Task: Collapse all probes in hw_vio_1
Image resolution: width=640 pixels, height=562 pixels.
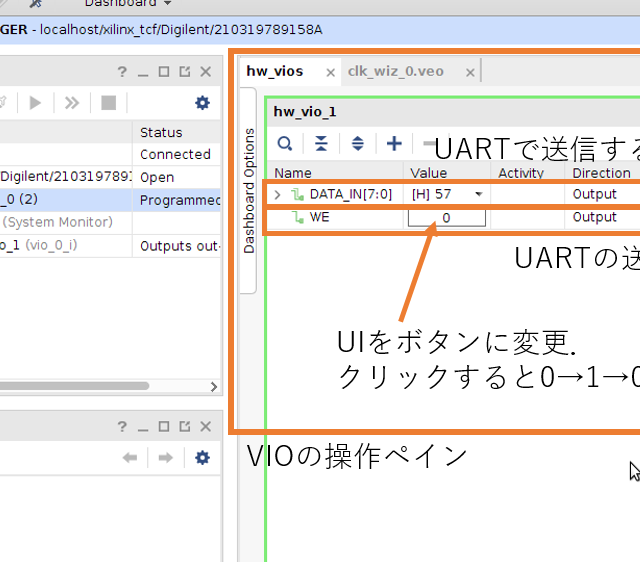Action: coord(321,143)
